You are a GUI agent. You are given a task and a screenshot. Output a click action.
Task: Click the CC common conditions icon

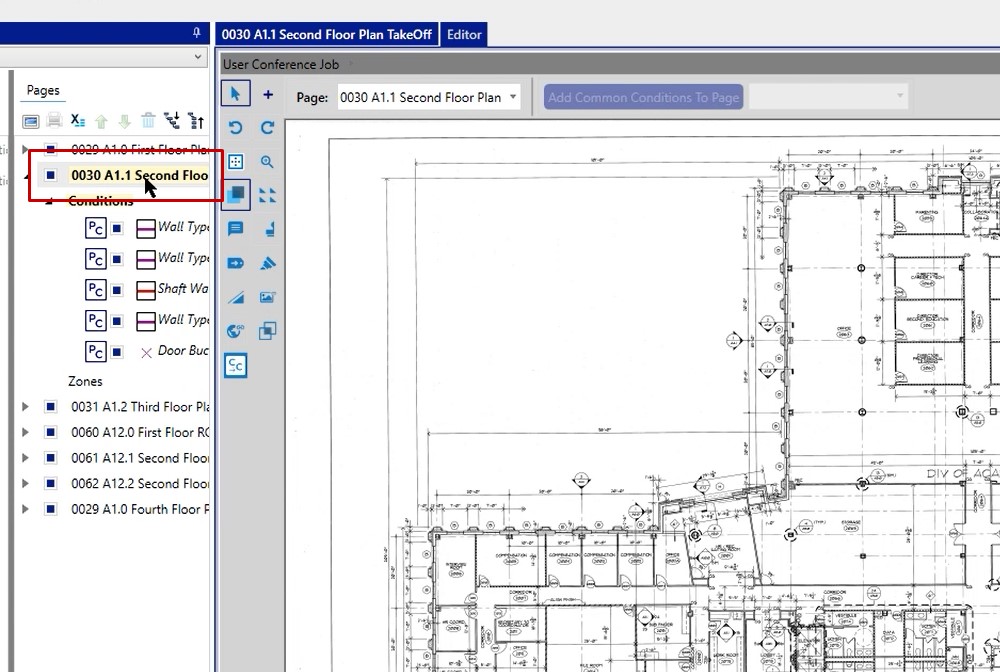(x=235, y=365)
